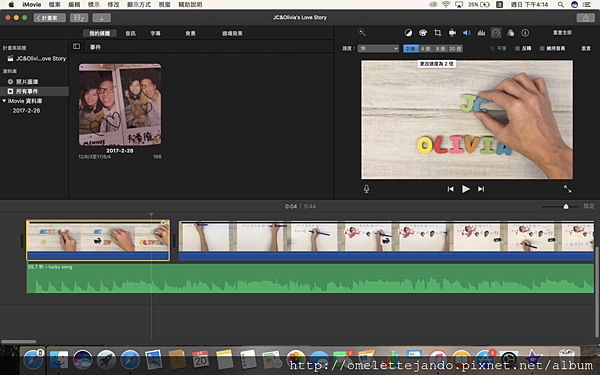Open the iMovie application menu
The height and width of the screenshot is (375, 600).
click(x=32, y=5)
